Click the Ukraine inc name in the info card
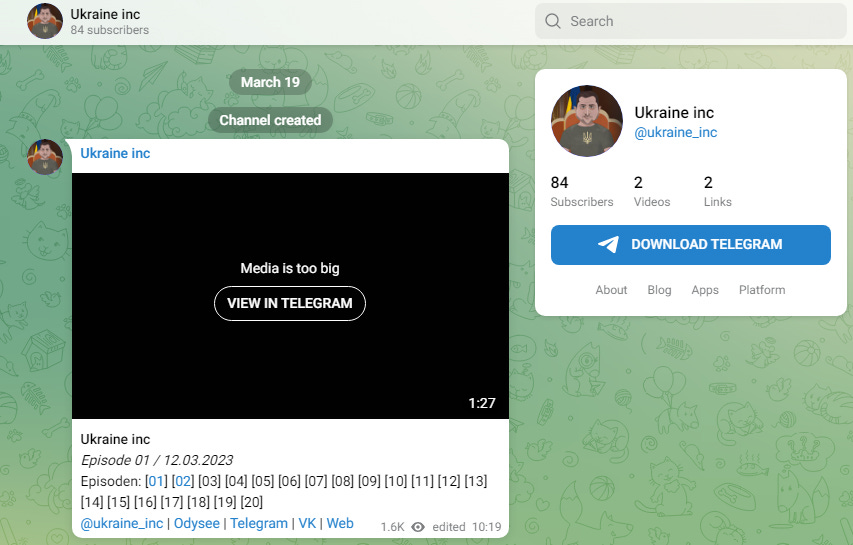The height and width of the screenshot is (545, 853). 674,113
